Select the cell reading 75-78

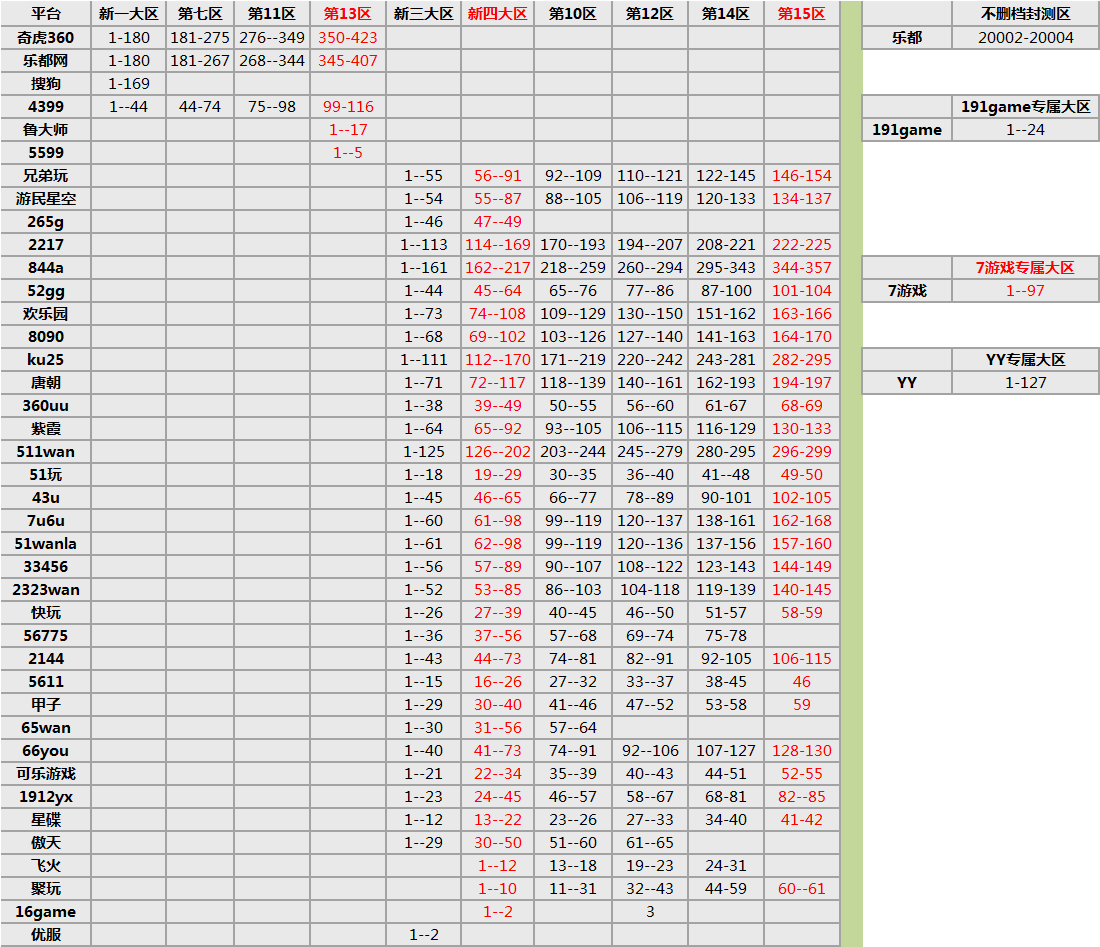(x=725, y=636)
